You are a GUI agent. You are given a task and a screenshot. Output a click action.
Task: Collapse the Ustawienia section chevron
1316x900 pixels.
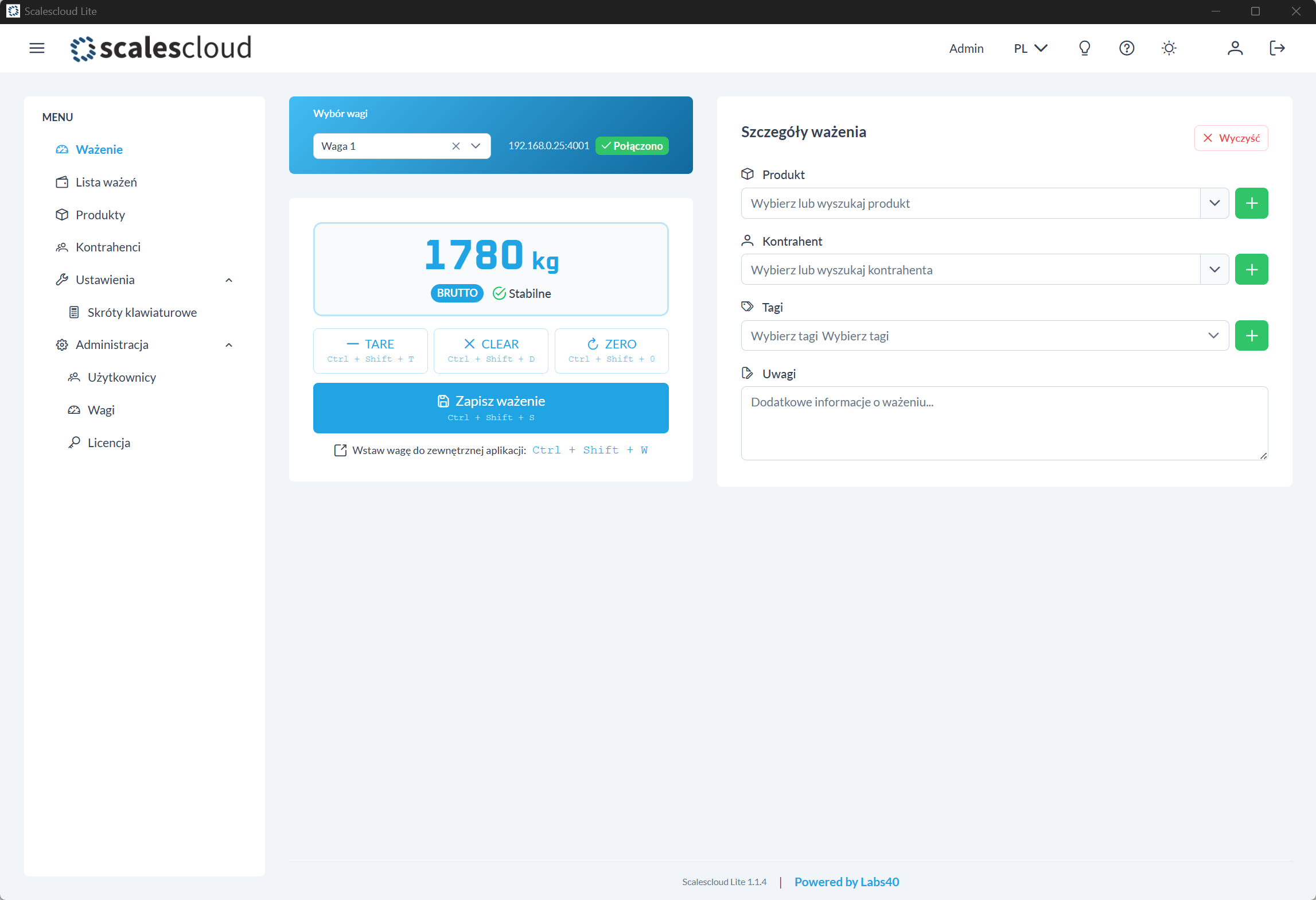[x=228, y=280]
